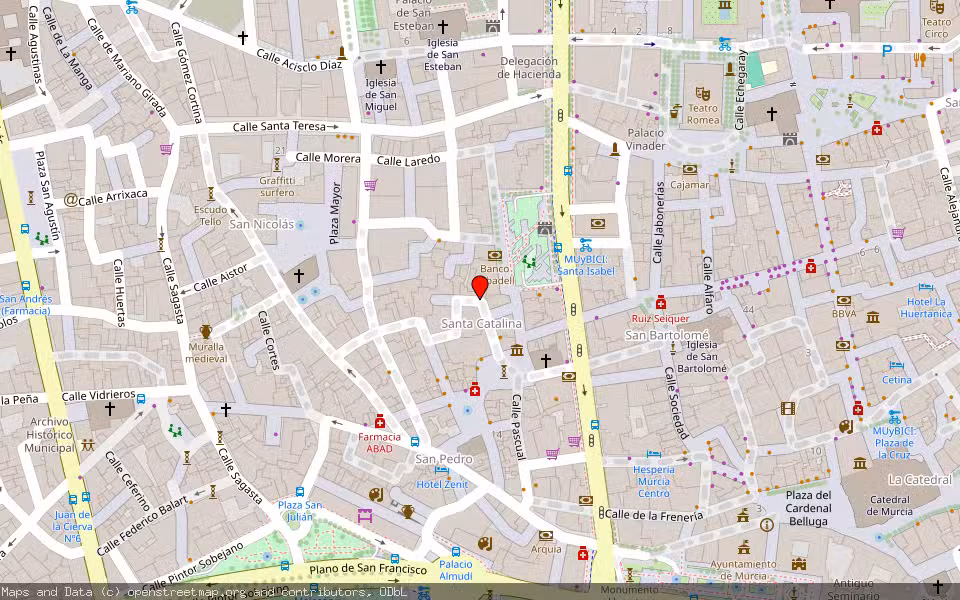Click the Teatro Circo theater masks icon
This screenshot has height=600, width=960.
pos(936,6)
